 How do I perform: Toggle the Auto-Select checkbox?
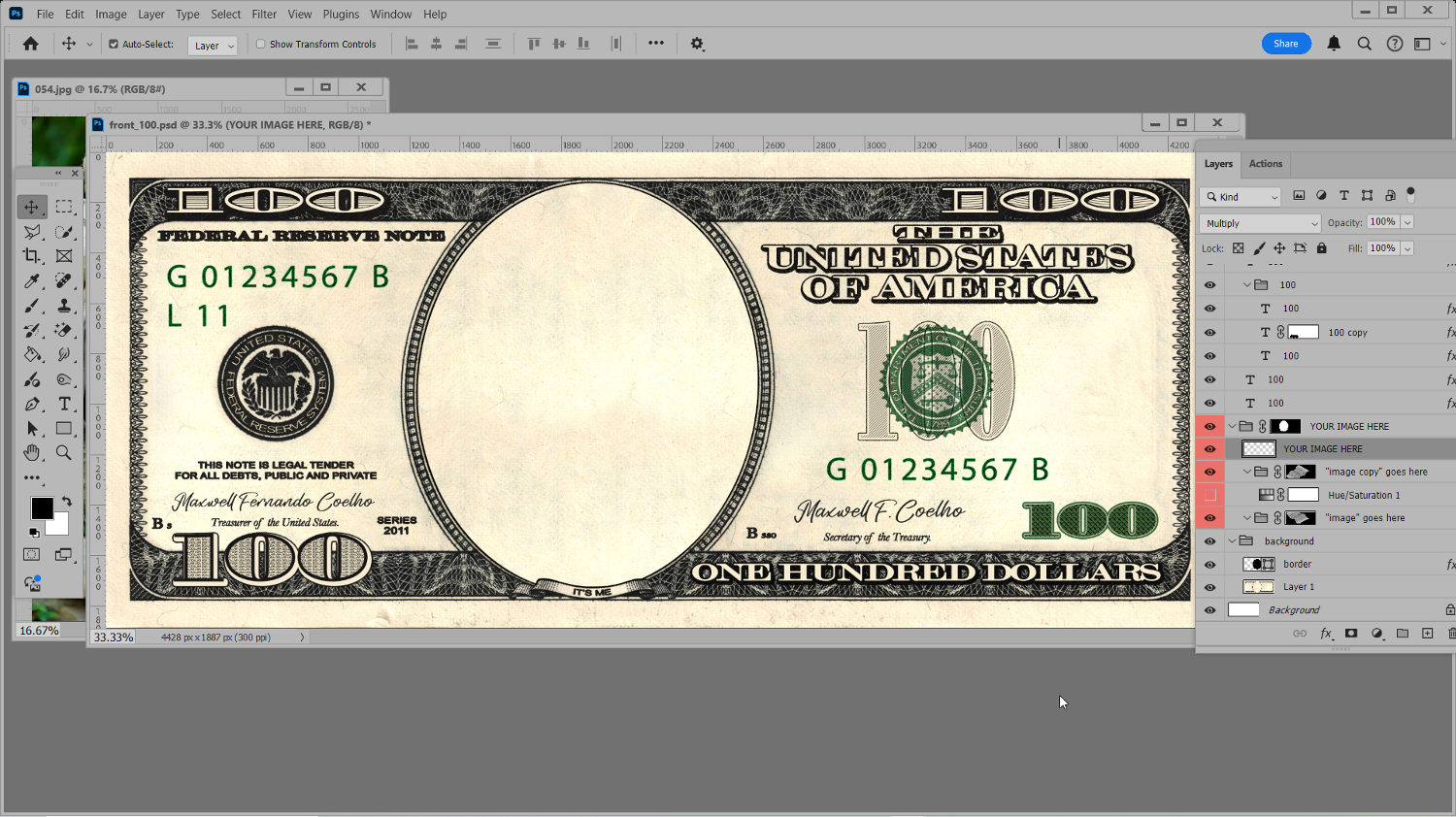point(114,45)
